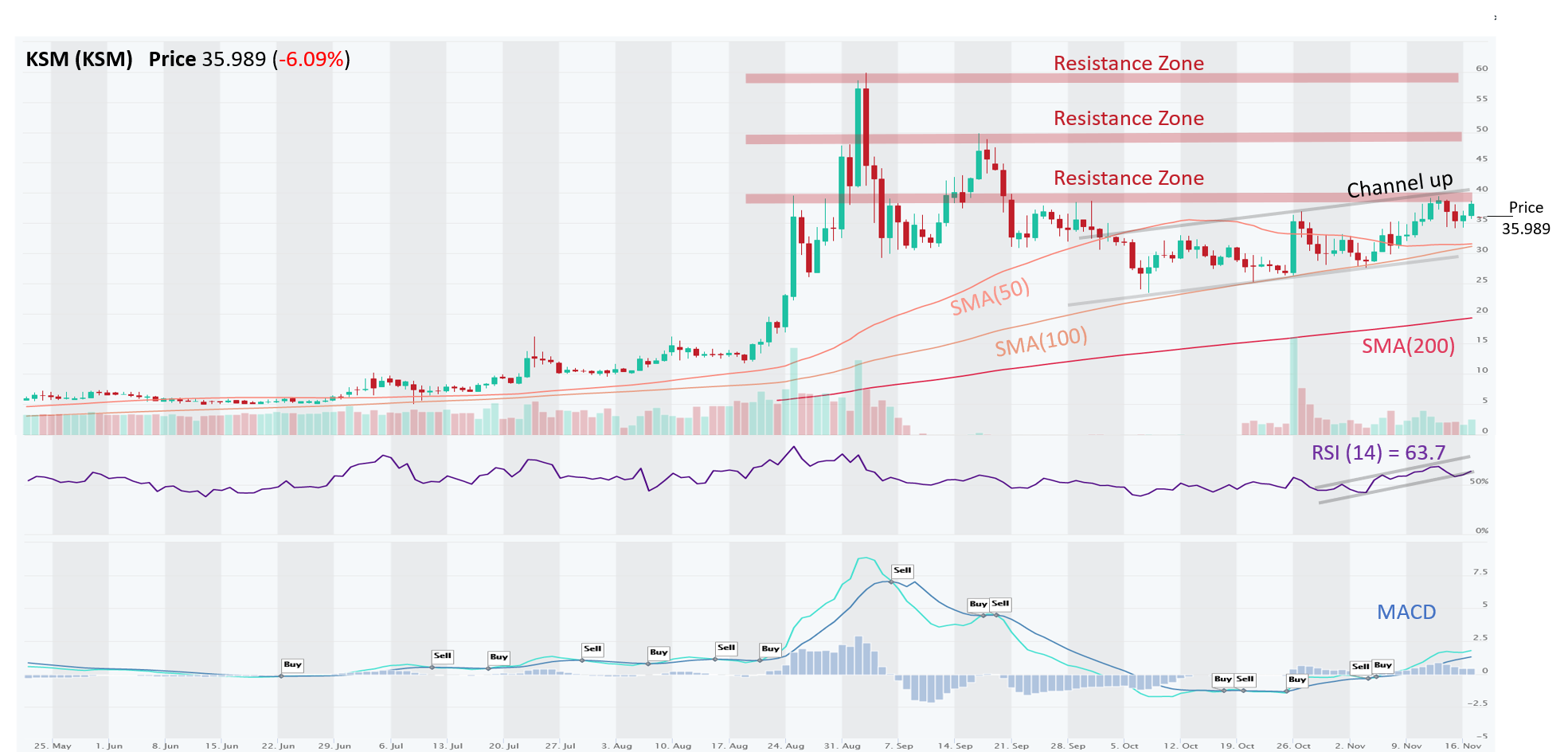
Task: Click the 16. Nov date label
Action: pos(1463,746)
